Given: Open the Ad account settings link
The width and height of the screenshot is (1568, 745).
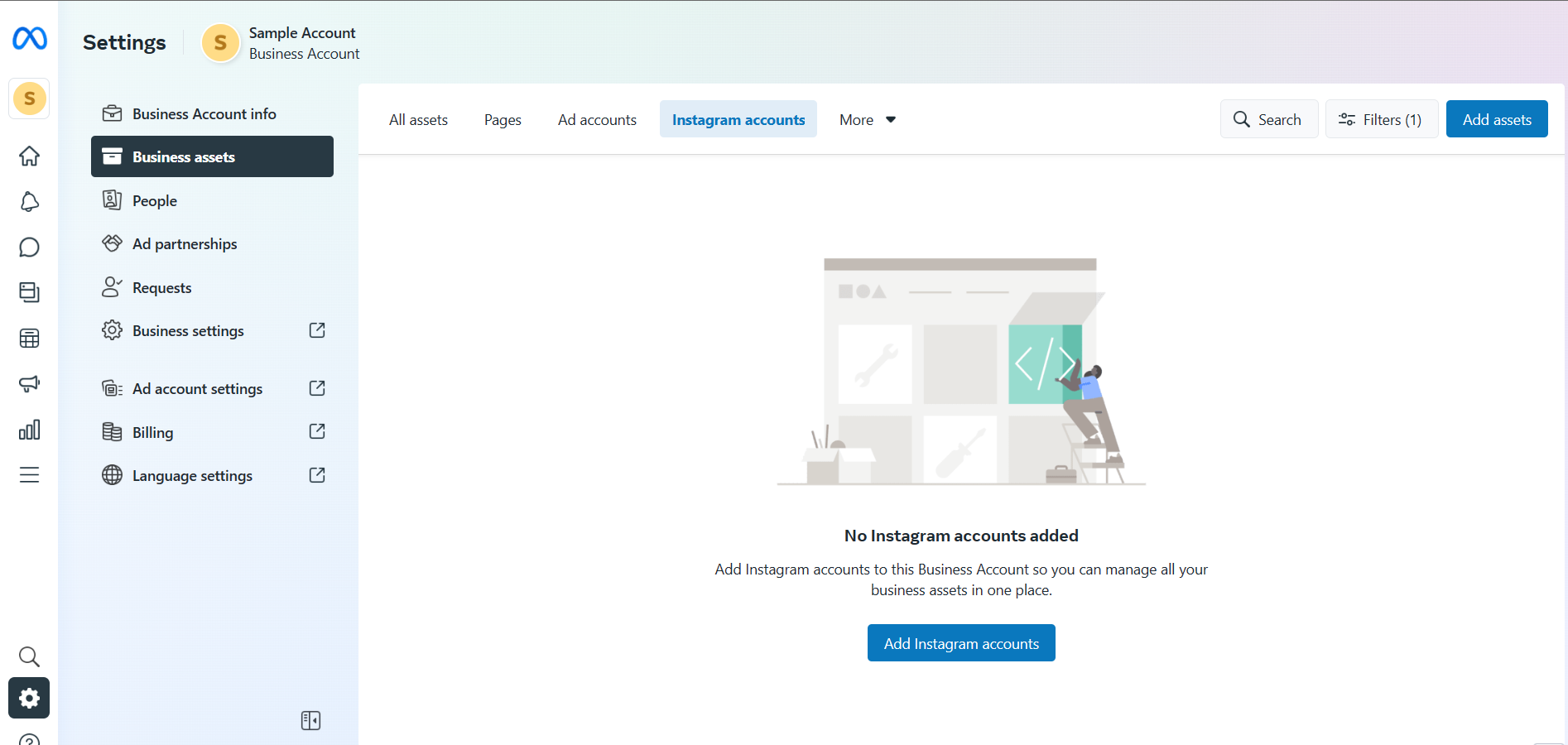Looking at the screenshot, I should click(x=212, y=388).
